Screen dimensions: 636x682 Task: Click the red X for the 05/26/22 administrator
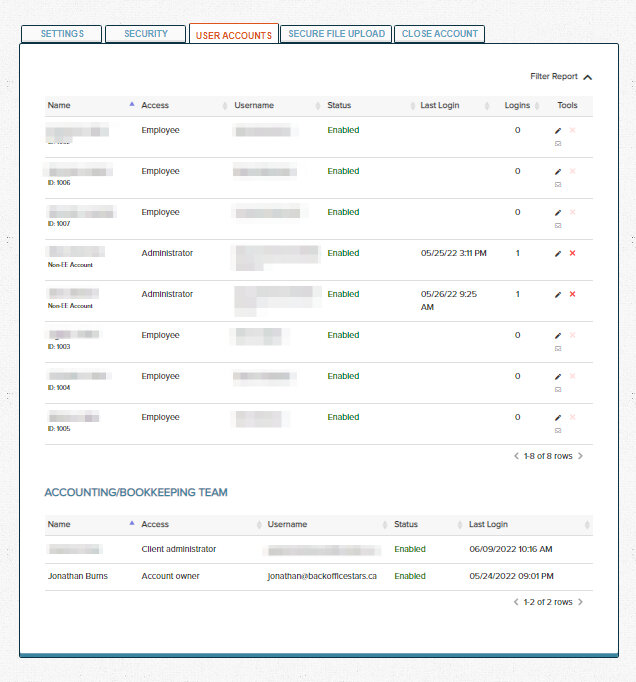coord(572,295)
